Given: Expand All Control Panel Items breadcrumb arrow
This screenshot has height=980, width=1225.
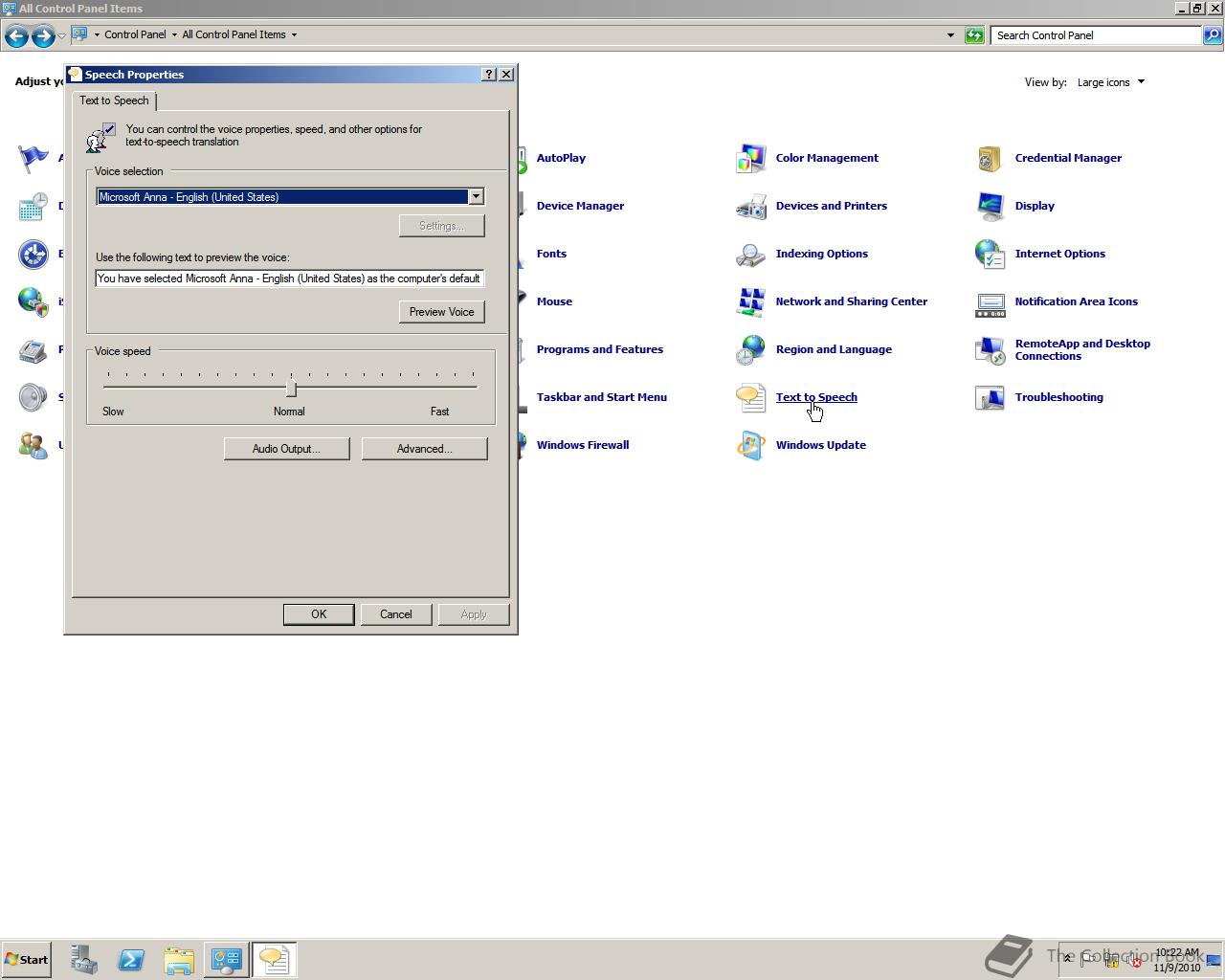Looking at the screenshot, I should [294, 34].
